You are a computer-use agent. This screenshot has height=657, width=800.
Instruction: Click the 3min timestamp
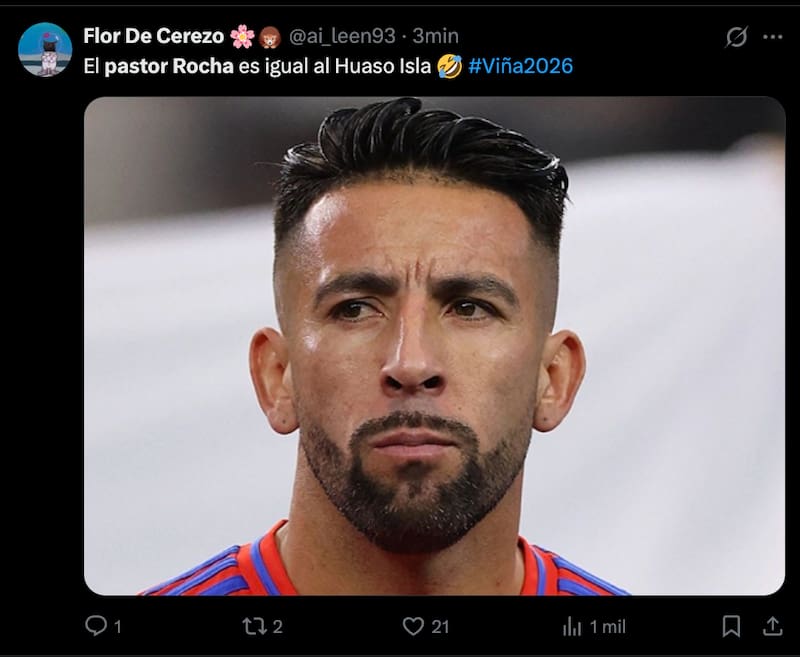pyautogui.click(x=436, y=37)
